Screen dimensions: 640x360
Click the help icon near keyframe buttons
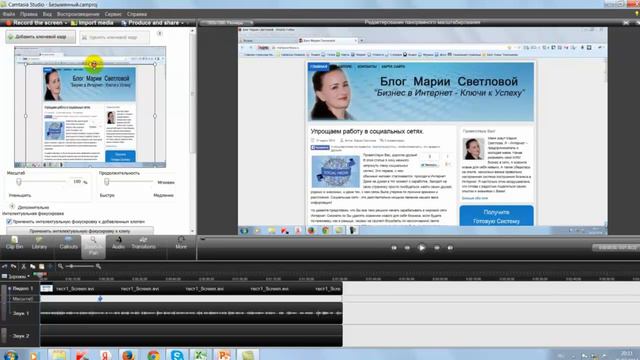[x=160, y=33]
